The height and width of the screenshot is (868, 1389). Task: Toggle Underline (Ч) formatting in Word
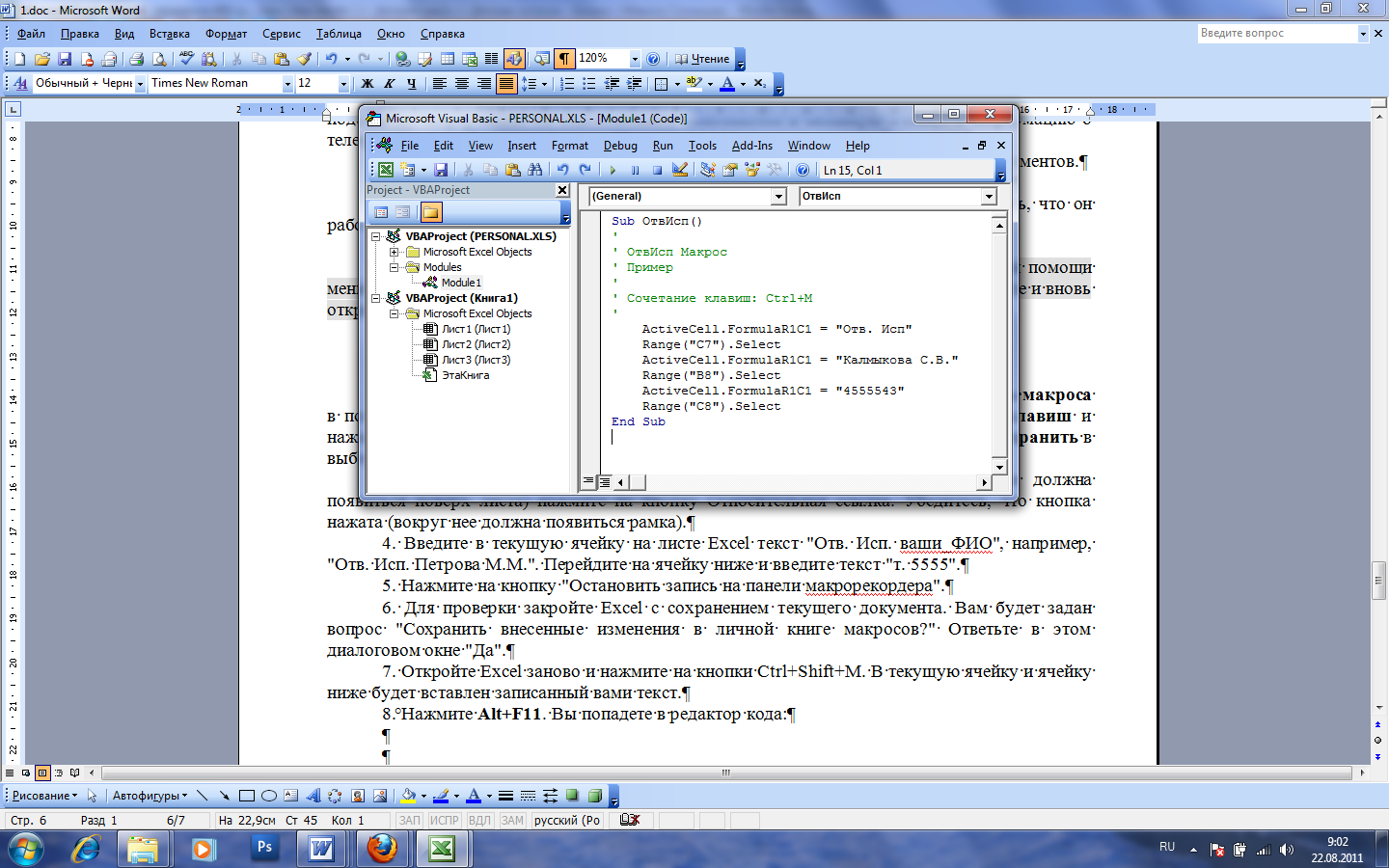(x=412, y=83)
